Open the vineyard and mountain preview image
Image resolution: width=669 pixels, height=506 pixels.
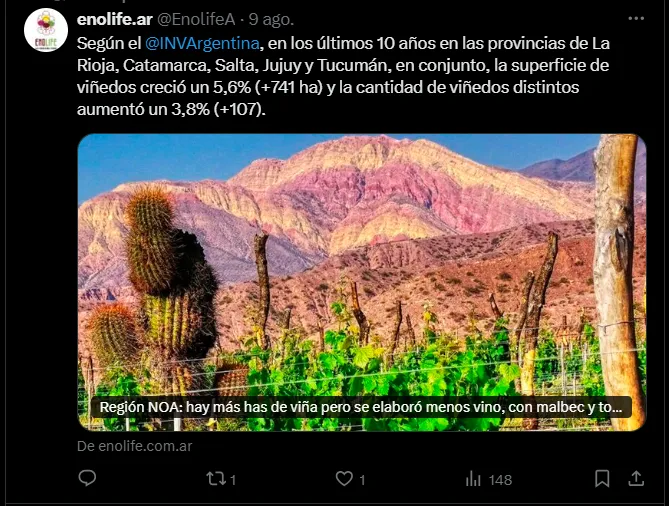362,282
